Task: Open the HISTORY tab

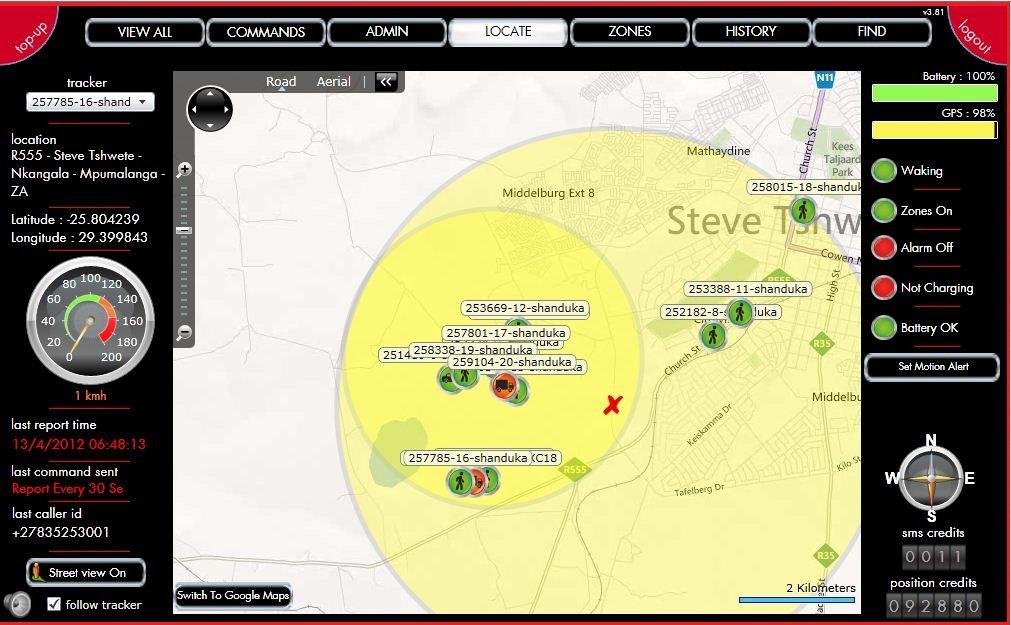Action: point(750,32)
